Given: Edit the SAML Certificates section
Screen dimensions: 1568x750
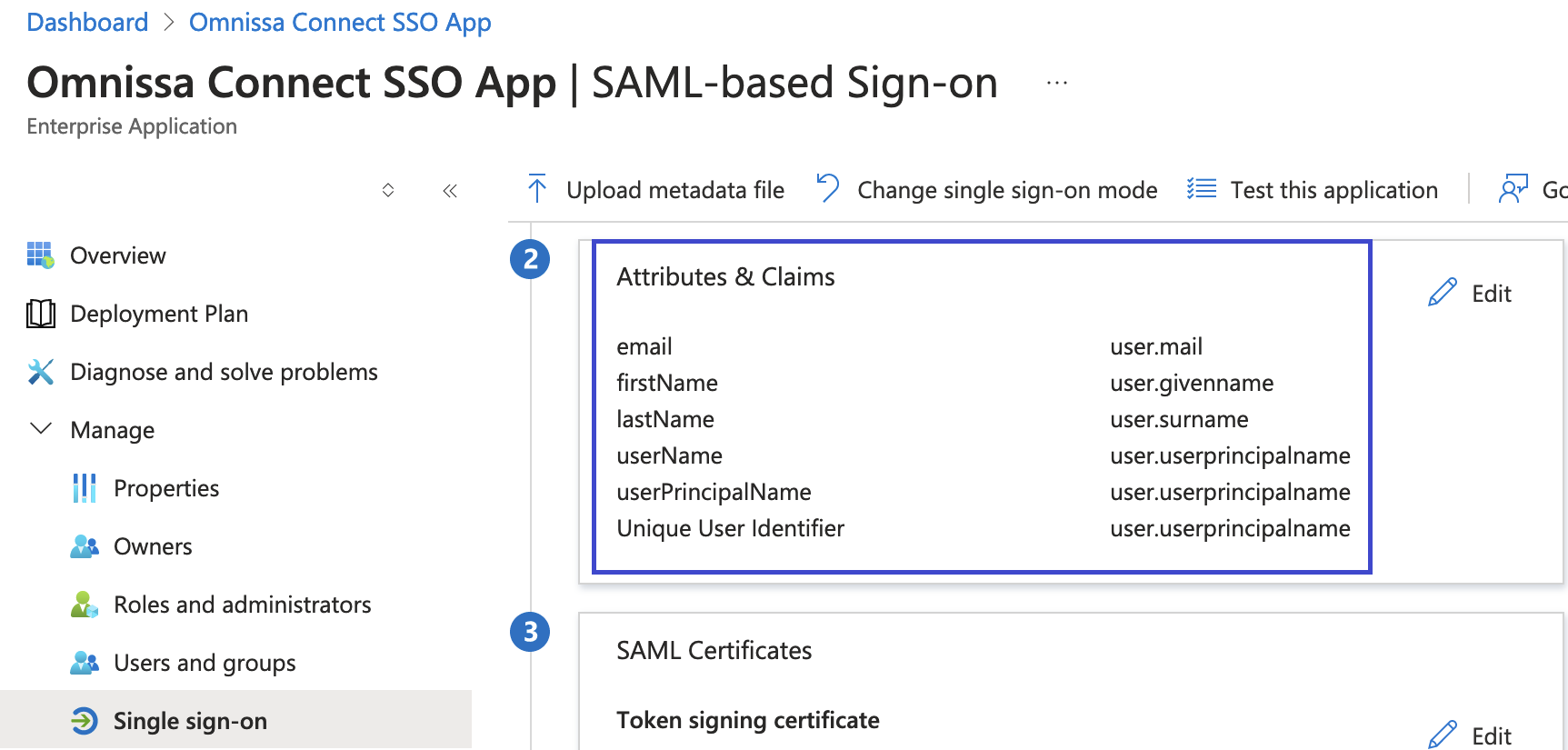Looking at the screenshot, I should click(x=1470, y=735).
